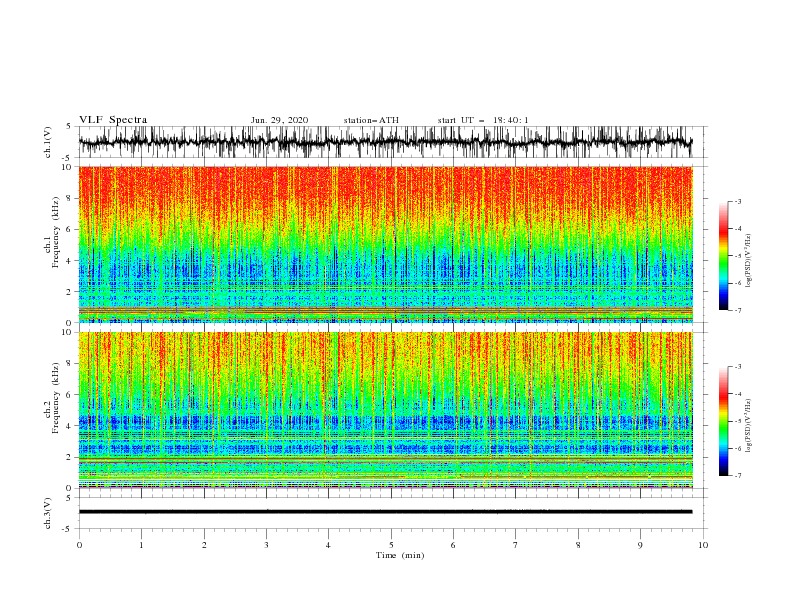This screenshot has width=792, height=612.
Task: Click inside the ch.1 spectrogram panel
Action: [385, 244]
